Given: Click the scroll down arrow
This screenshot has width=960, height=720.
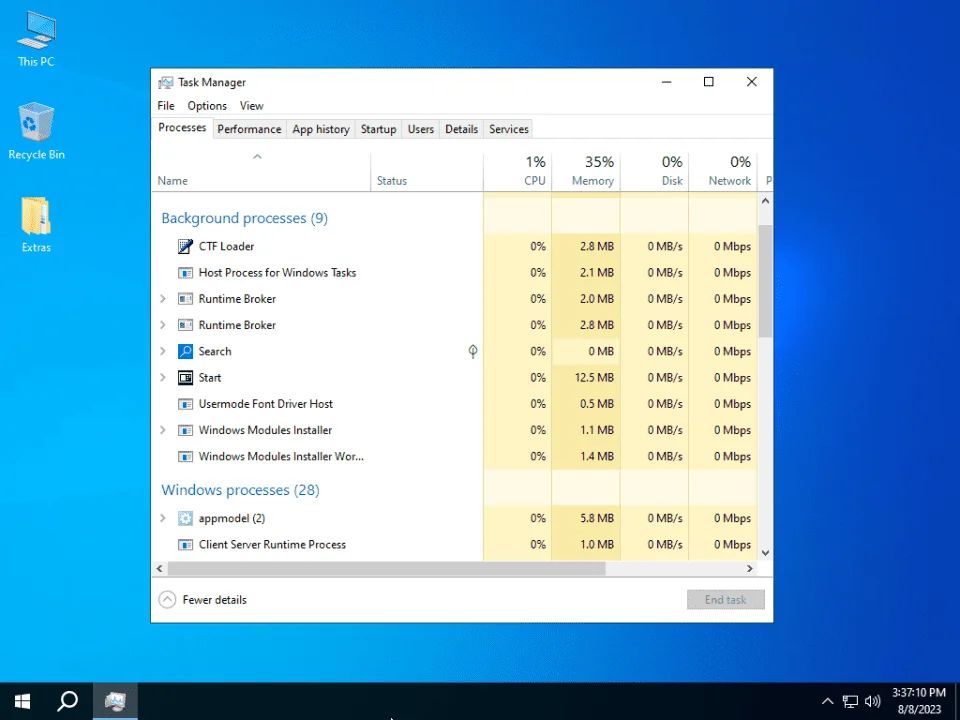Looking at the screenshot, I should point(765,553).
